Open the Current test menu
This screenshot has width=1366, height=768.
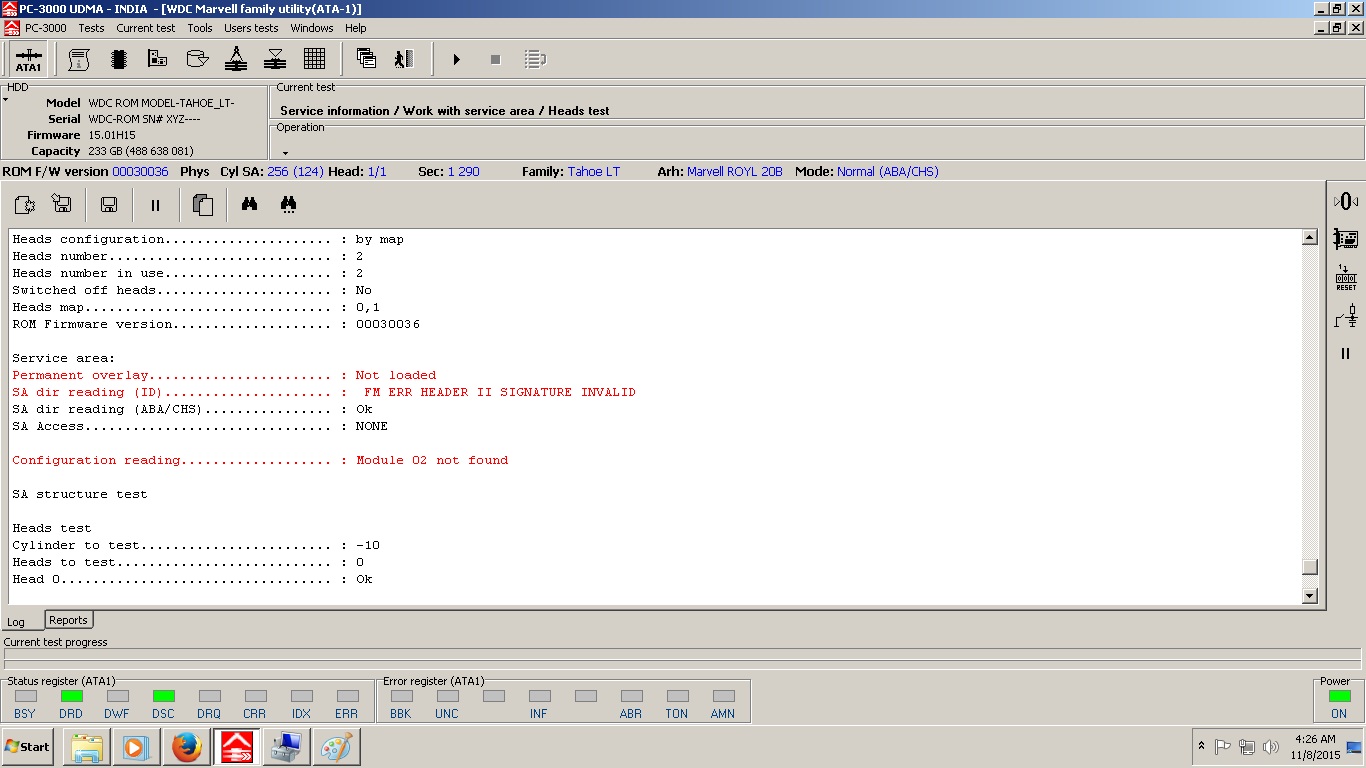click(x=146, y=28)
